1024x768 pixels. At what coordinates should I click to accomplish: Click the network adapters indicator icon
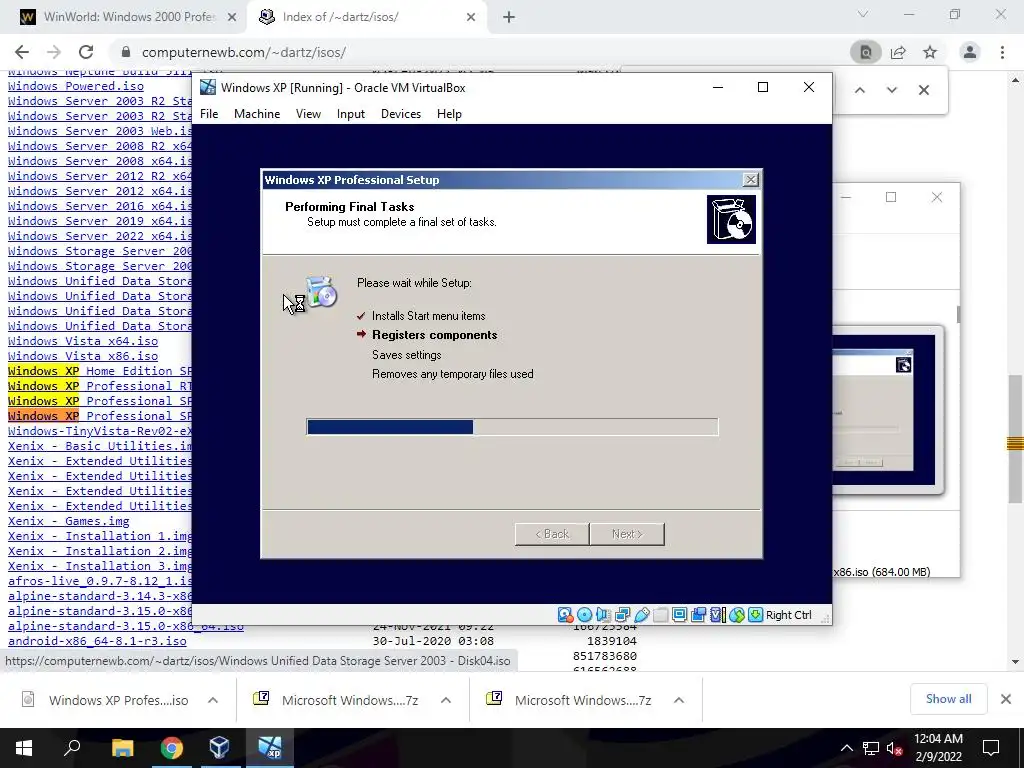(622, 615)
